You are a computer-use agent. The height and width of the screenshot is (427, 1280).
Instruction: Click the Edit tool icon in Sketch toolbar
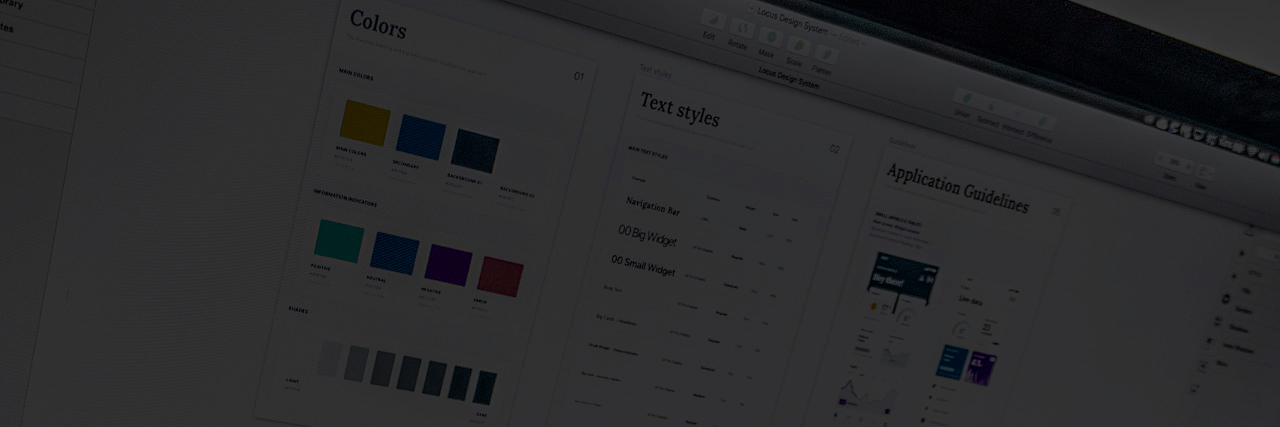click(713, 19)
